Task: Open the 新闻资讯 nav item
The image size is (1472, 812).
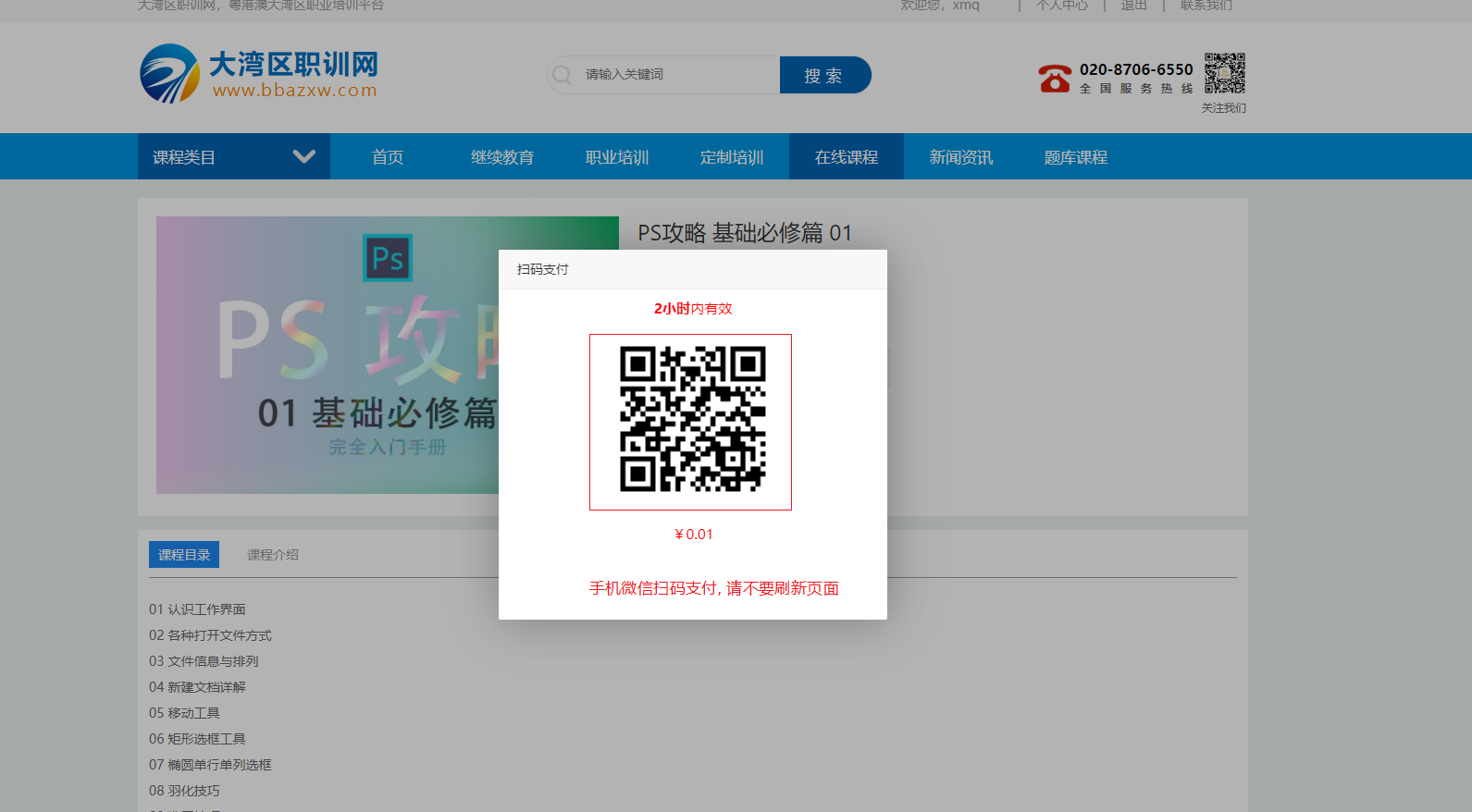Action: [961, 157]
